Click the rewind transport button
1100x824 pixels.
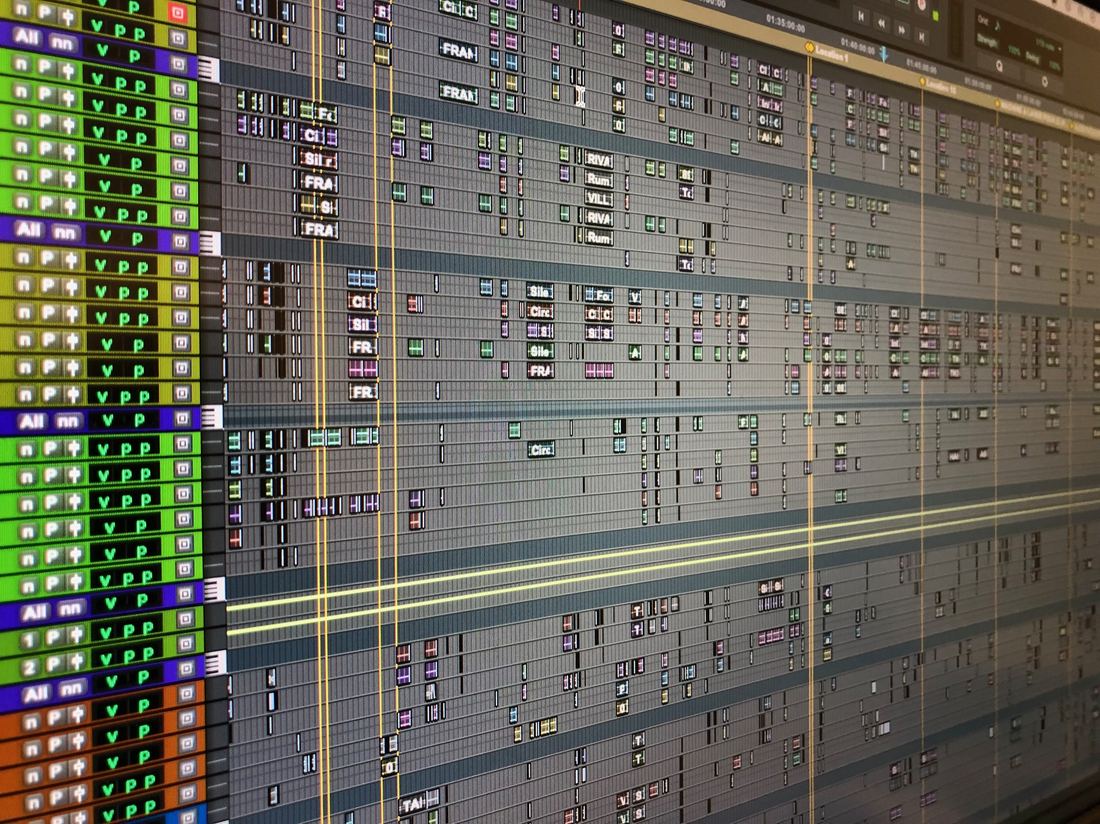pyautogui.click(x=883, y=22)
